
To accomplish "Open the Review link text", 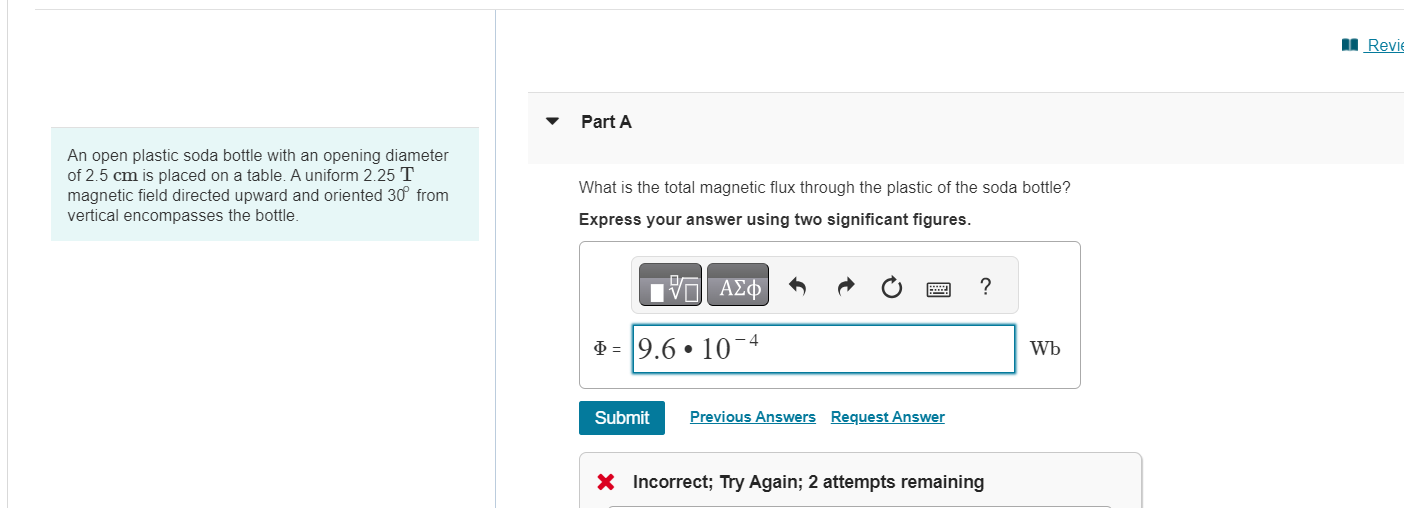I will 1384,44.
